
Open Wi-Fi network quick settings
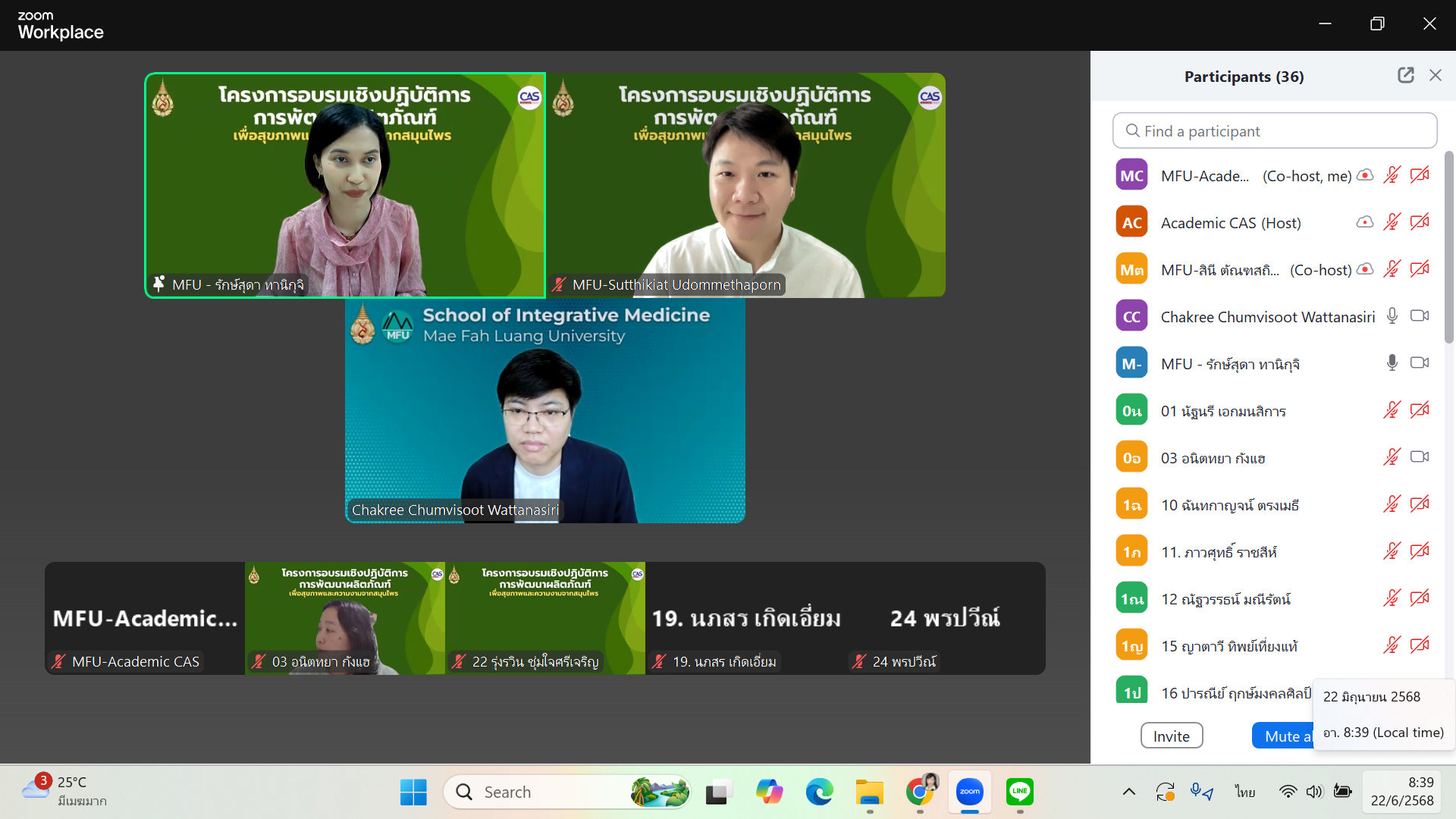click(1288, 792)
